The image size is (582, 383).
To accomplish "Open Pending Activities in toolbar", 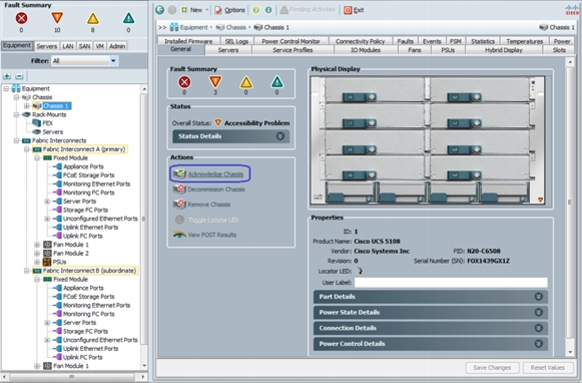I will 308,10.
